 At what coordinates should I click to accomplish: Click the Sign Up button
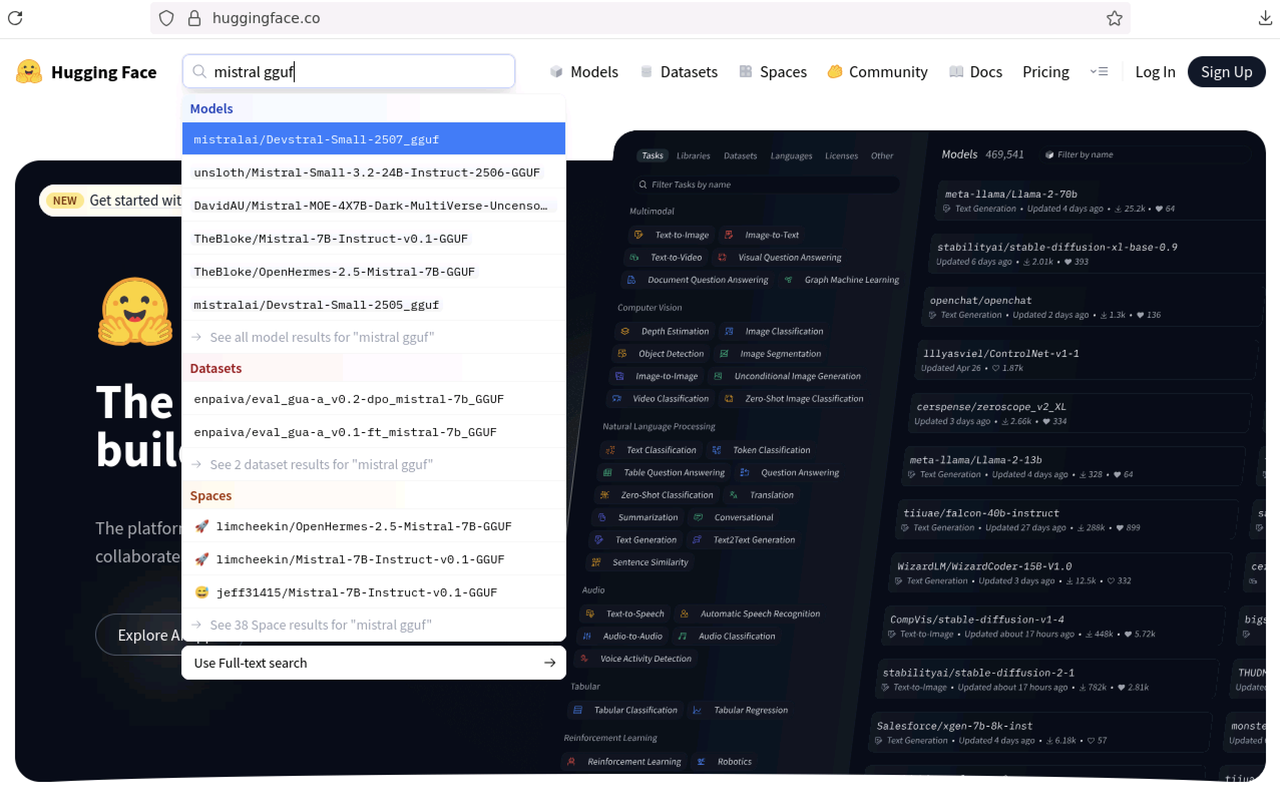pyautogui.click(x=1227, y=72)
